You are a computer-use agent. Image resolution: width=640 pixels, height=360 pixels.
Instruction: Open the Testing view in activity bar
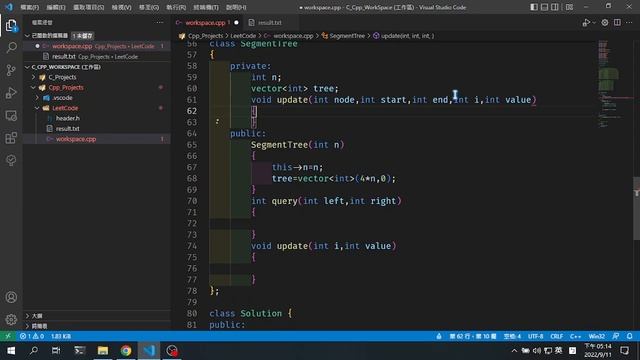(x=11, y=160)
